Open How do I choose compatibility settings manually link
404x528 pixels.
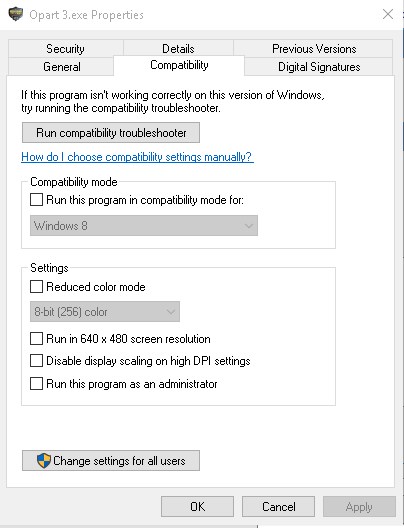[137, 157]
